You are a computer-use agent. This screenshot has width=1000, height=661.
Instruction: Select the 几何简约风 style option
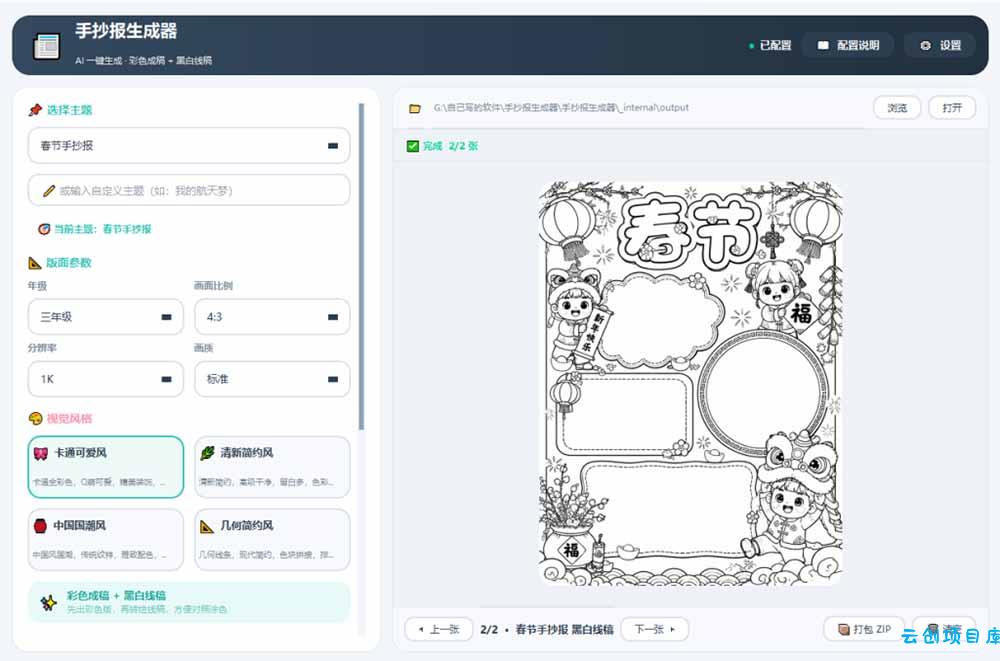pos(272,539)
